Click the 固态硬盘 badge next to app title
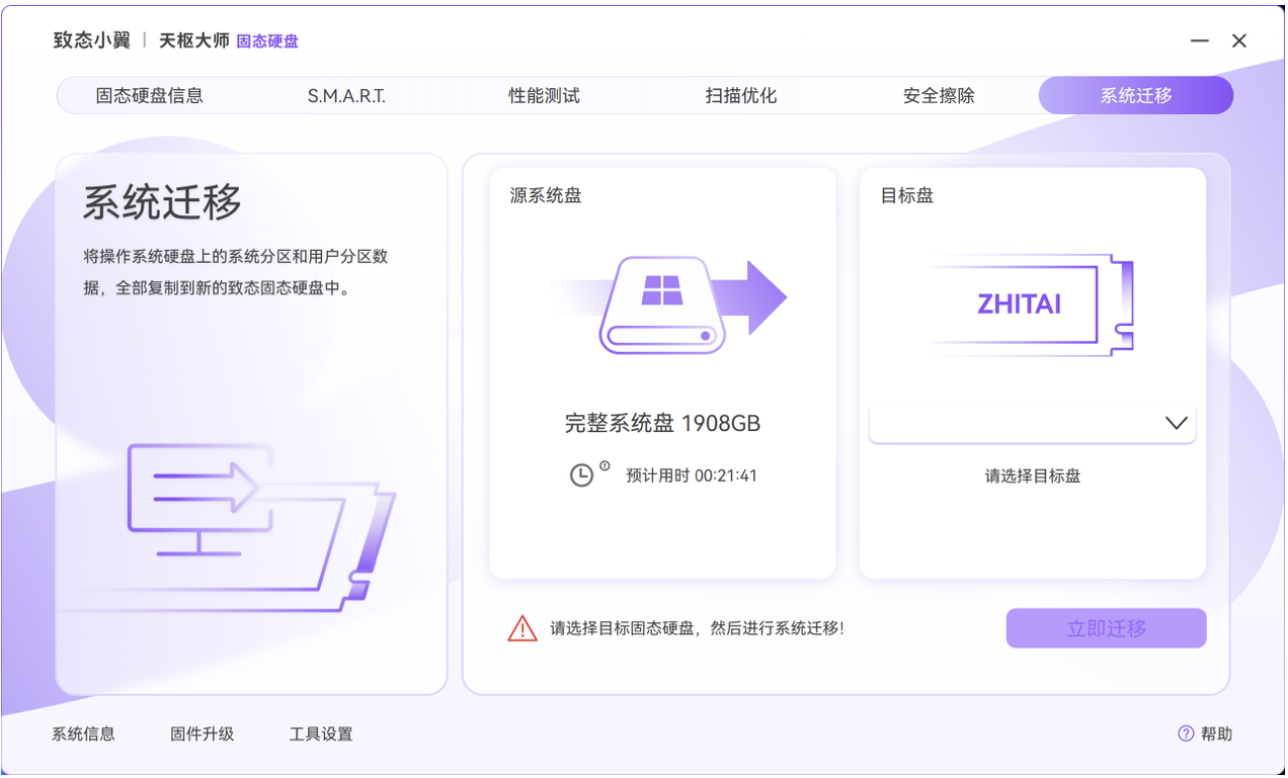Viewport: 1288px width, 778px height. [x=266, y=41]
